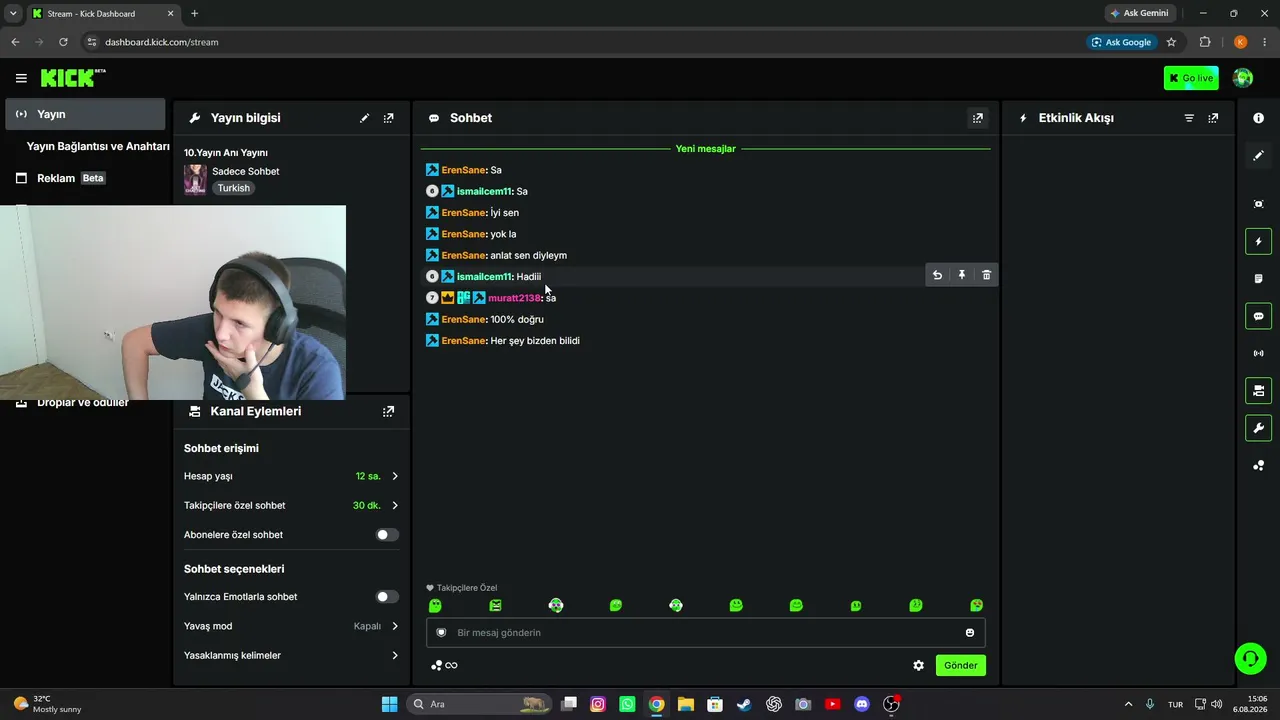Reload the page with refresh icon
The height and width of the screenshot is (720, 1280).
click(x=63, y=42)
